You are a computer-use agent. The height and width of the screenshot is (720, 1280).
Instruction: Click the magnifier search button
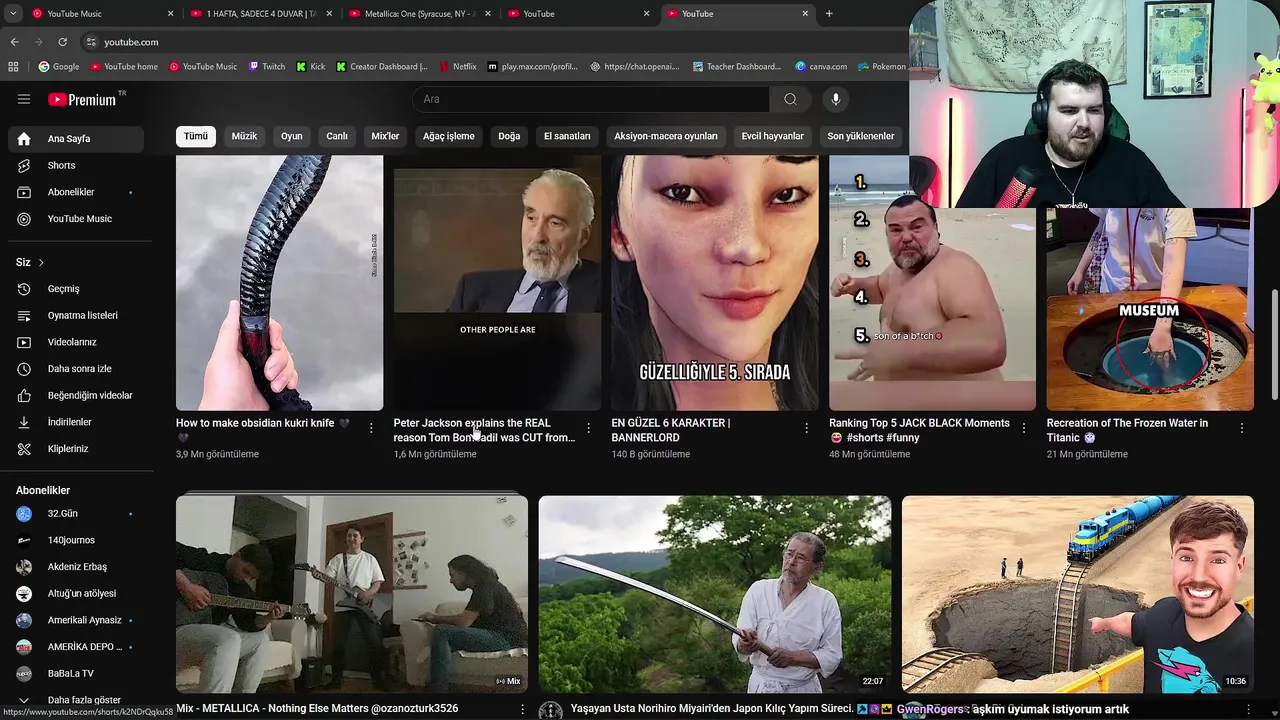coord(790,99)
